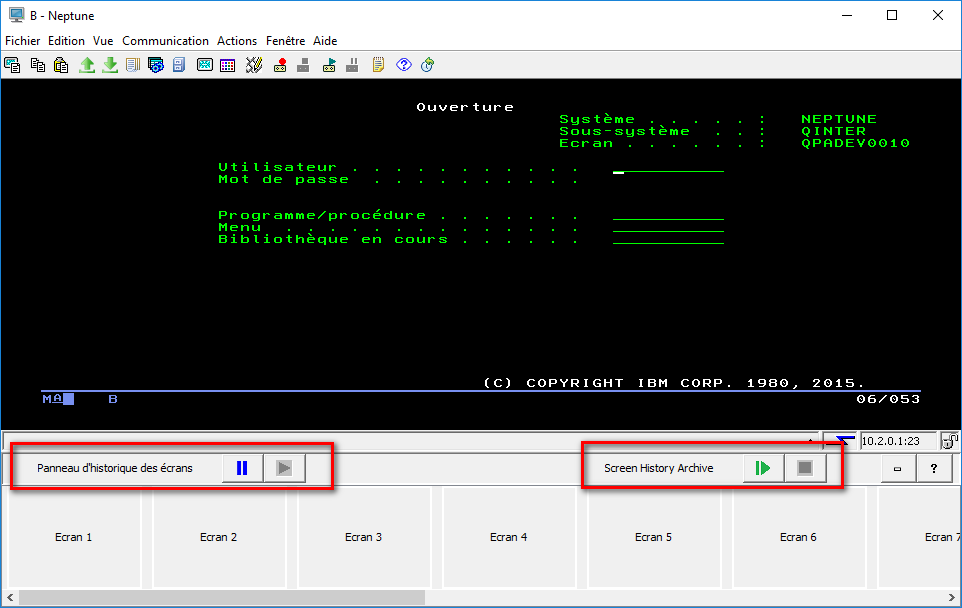This screenshot has width=962, height=608.
Task: Select the Ecran 2 history thumbnail
Action: pyautogui.click(x=218, y=537)
